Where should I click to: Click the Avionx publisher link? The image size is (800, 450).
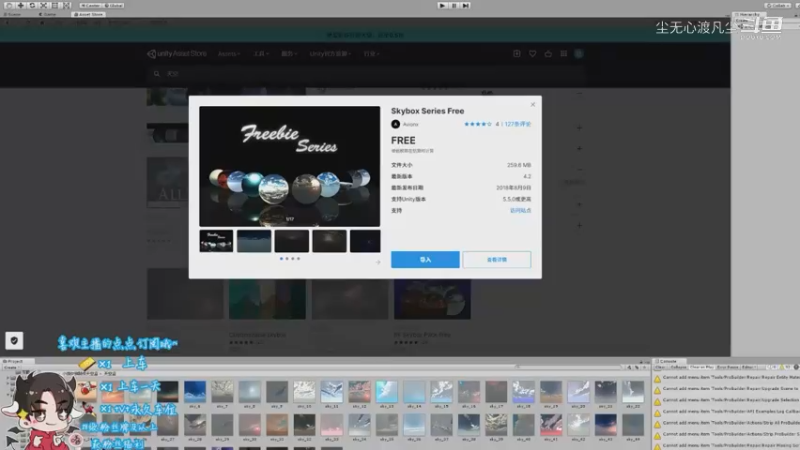tap(411, 124)
